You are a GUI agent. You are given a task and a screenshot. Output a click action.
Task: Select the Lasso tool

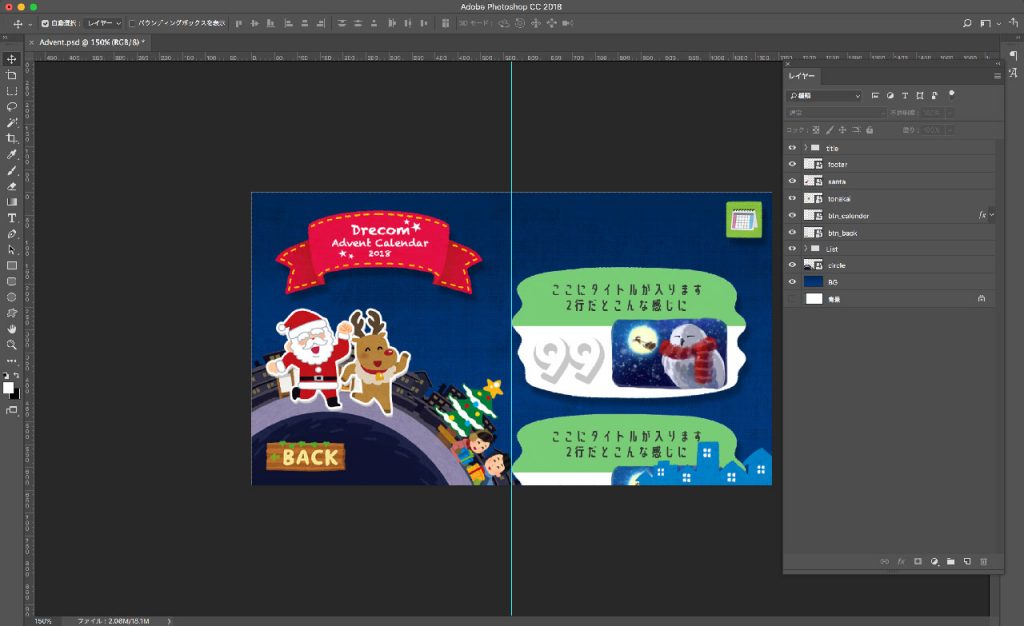(12, 106)
